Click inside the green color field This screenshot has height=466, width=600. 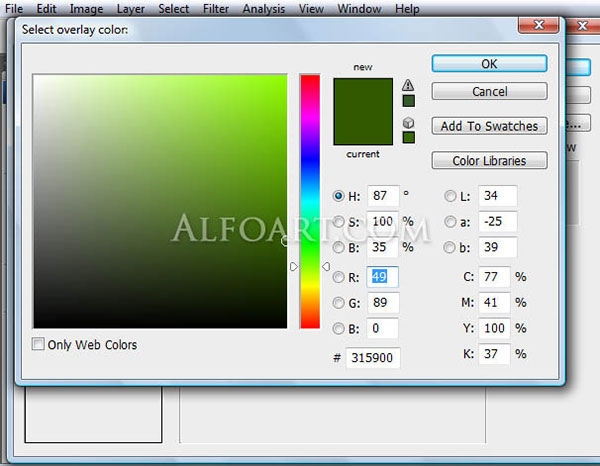[160, 201]
